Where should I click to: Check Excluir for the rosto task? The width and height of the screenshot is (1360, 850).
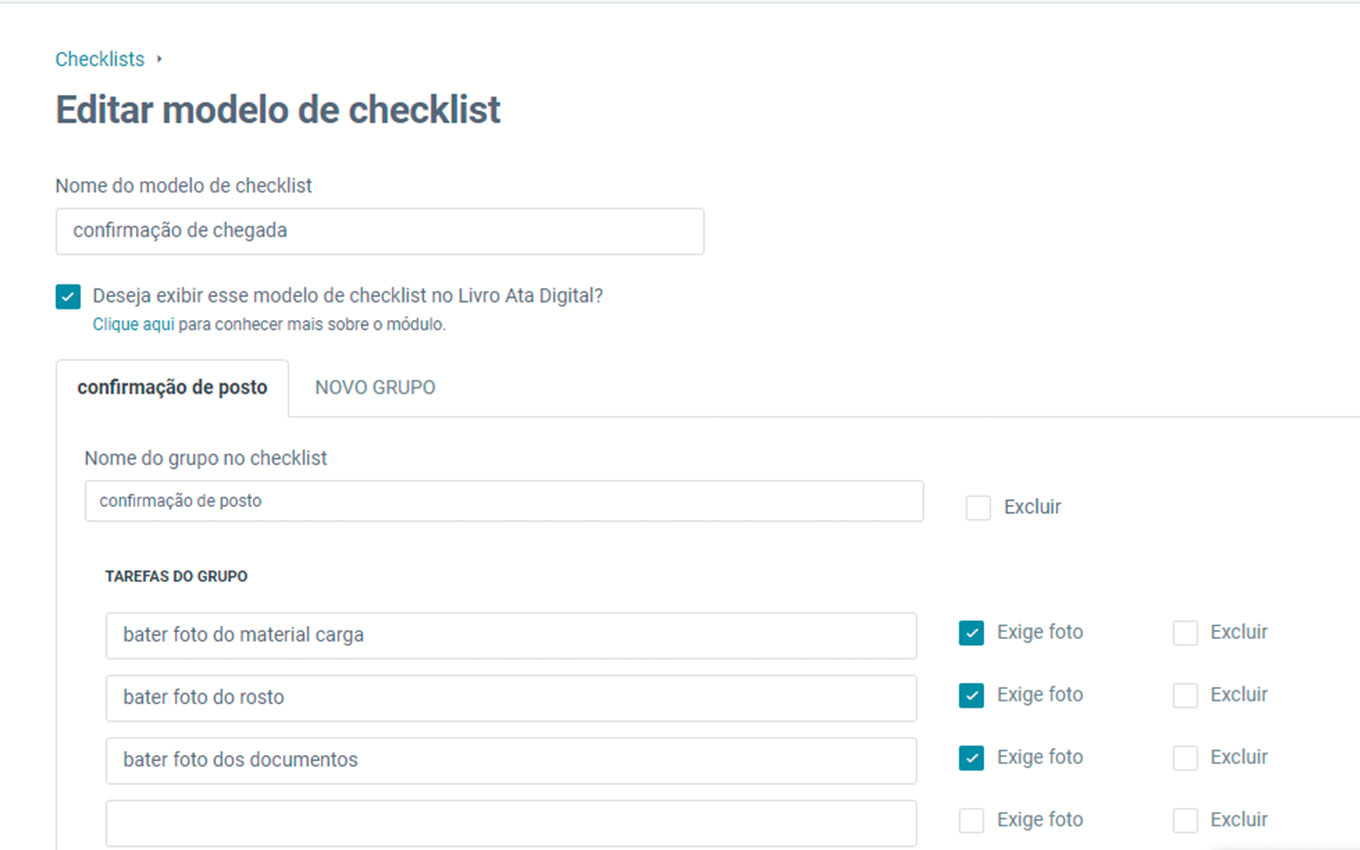(1185, 696)
